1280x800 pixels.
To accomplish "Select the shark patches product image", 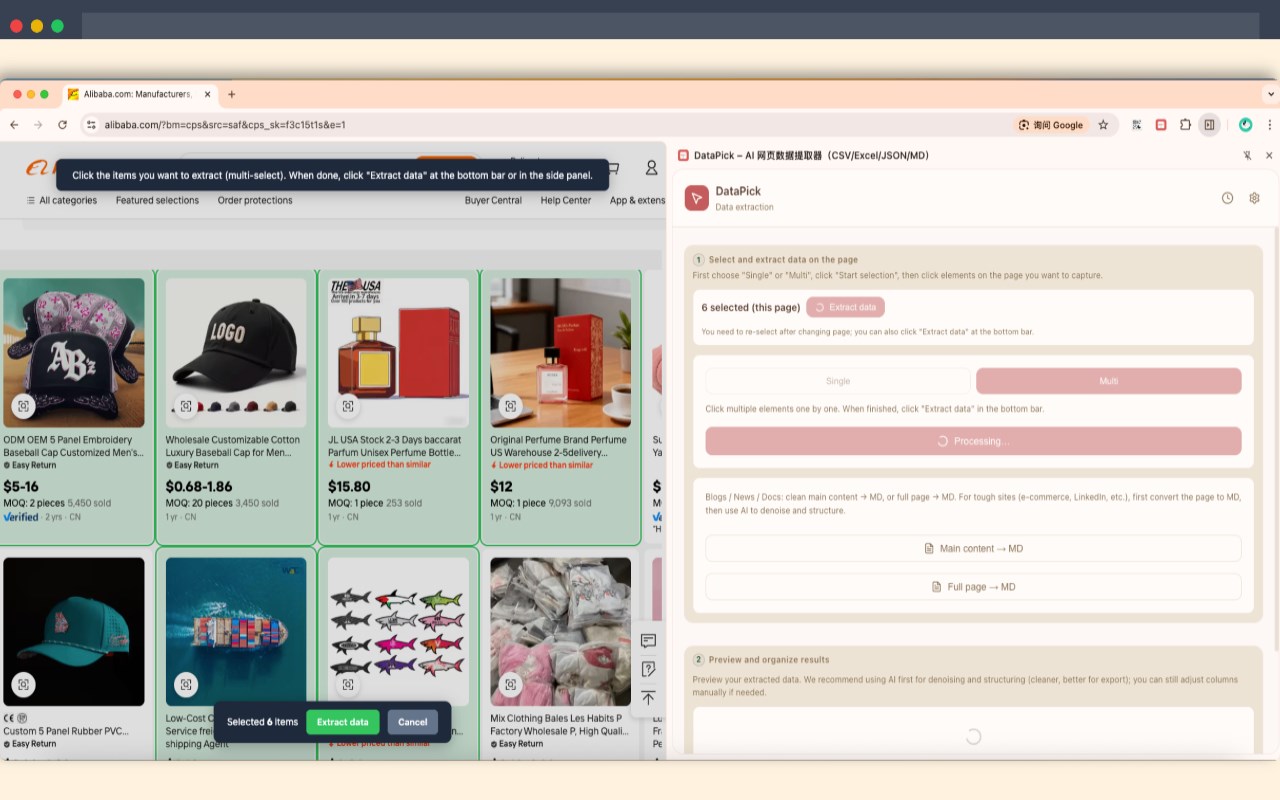I will tap(399, 632).
